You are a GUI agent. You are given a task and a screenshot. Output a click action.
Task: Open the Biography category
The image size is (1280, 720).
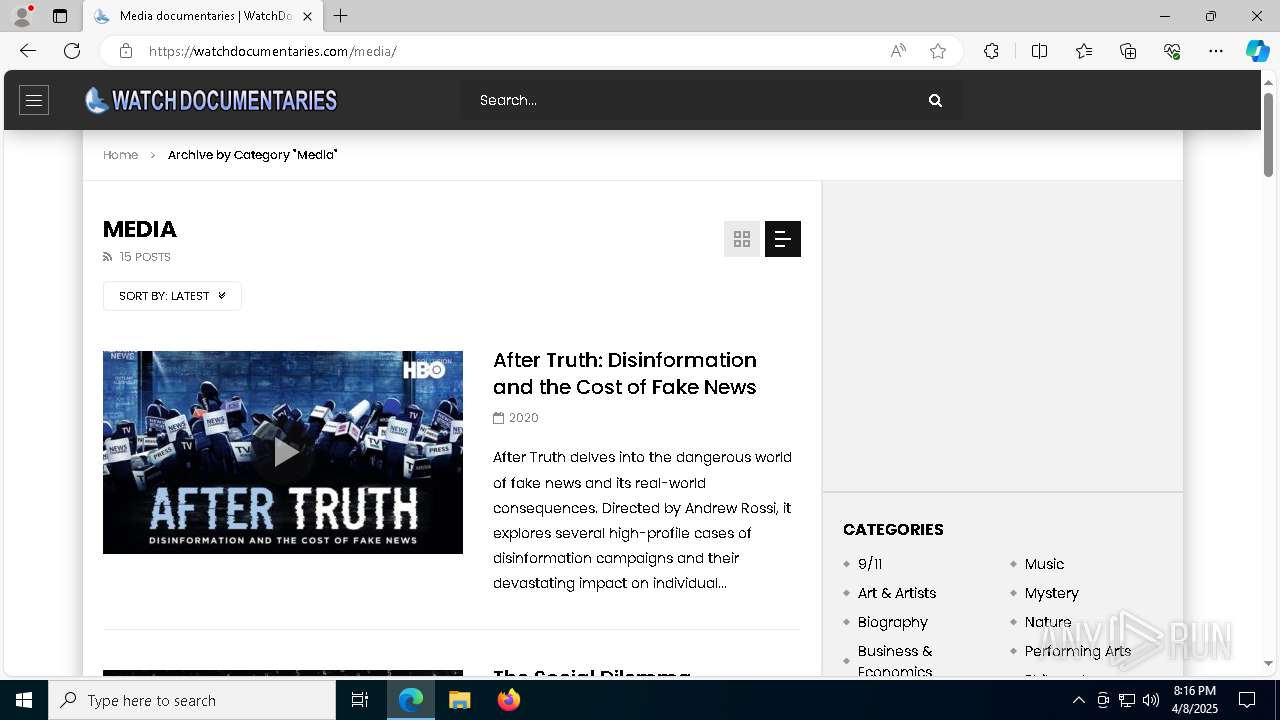point(893,622)
